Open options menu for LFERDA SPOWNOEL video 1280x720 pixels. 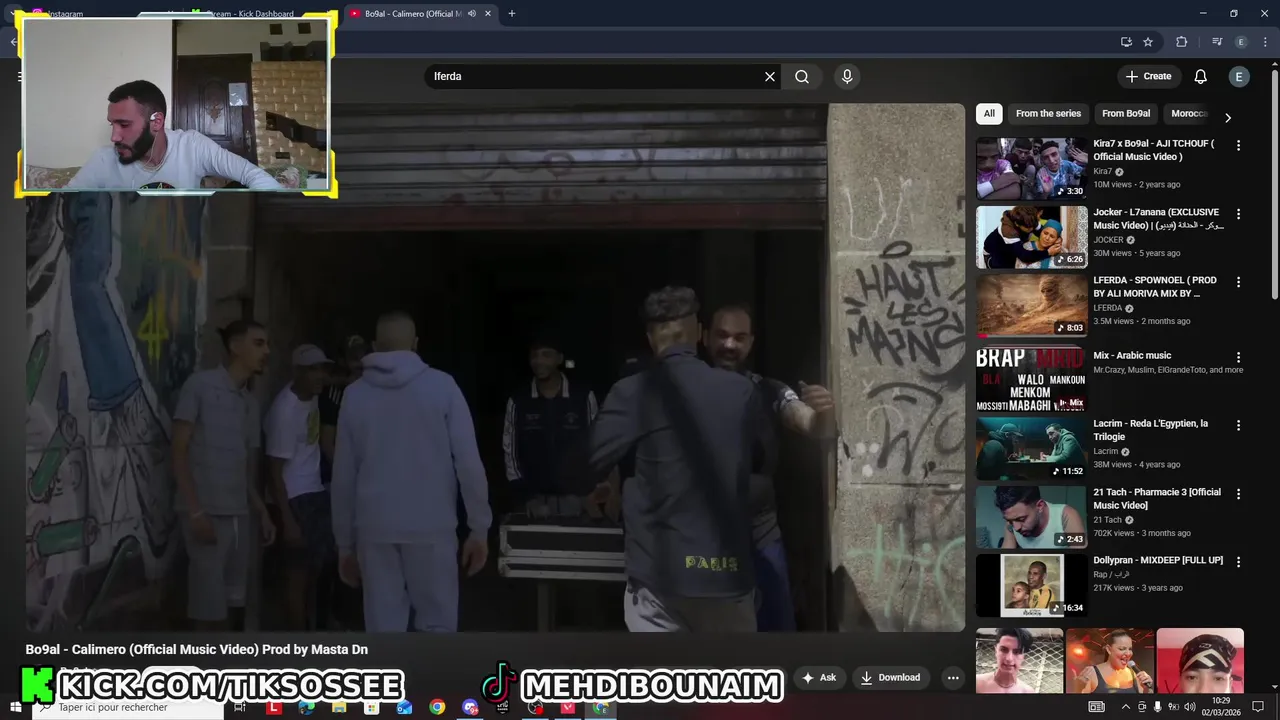pos(1238,283)
